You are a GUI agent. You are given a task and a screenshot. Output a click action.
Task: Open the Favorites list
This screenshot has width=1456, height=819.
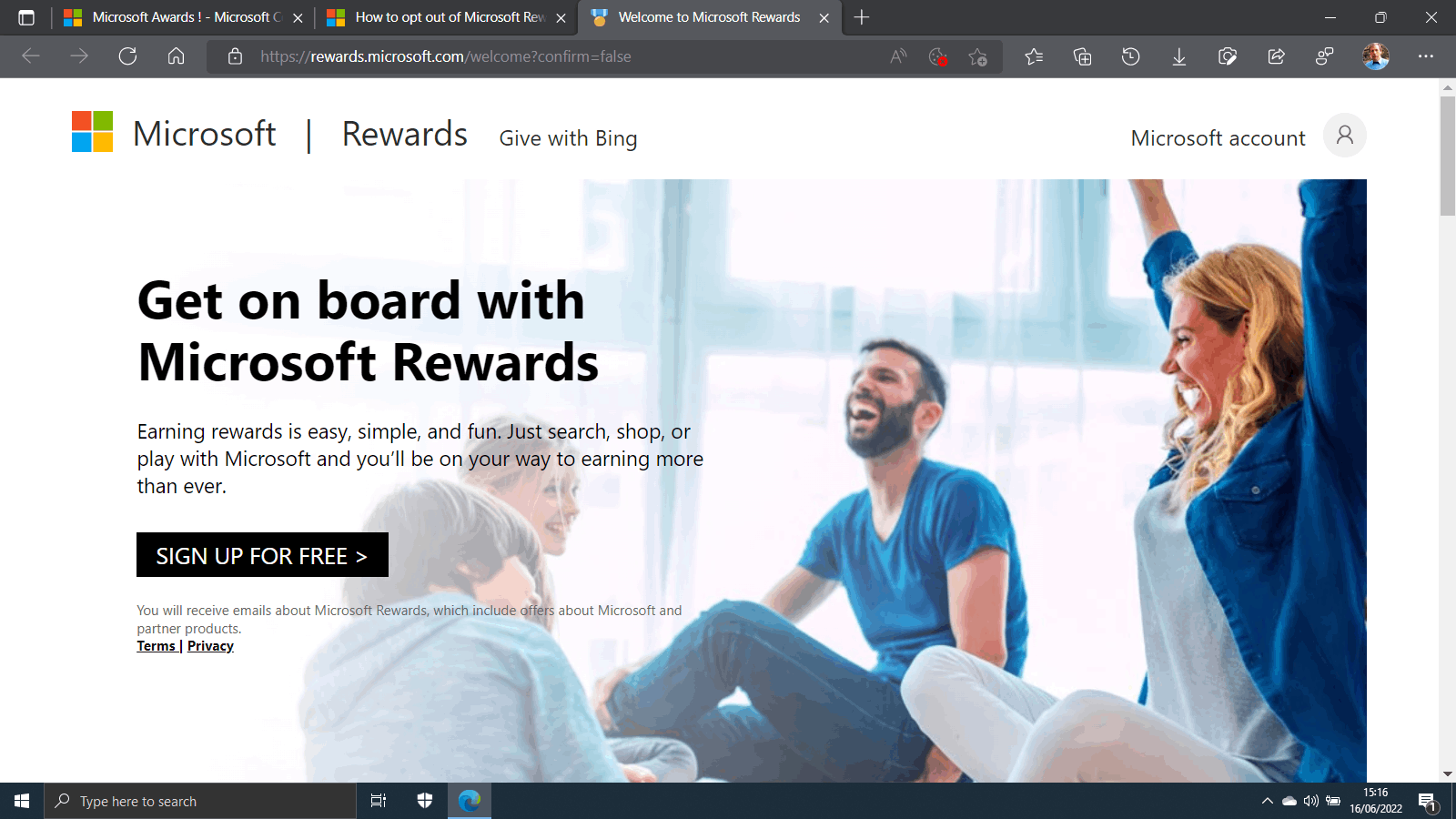1034,56
